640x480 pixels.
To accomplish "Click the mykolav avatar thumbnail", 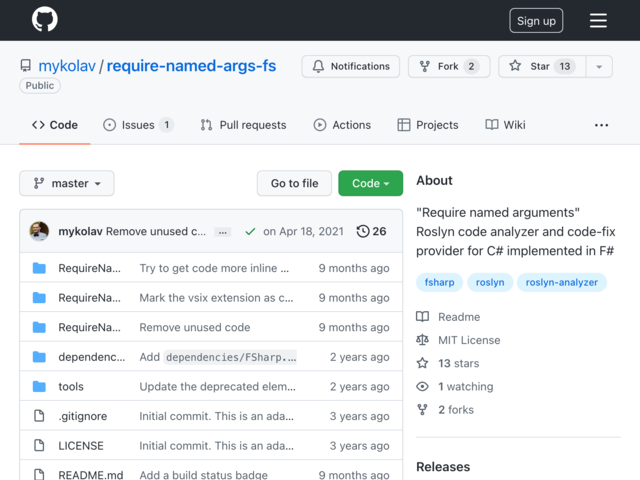I will (39, 231).
